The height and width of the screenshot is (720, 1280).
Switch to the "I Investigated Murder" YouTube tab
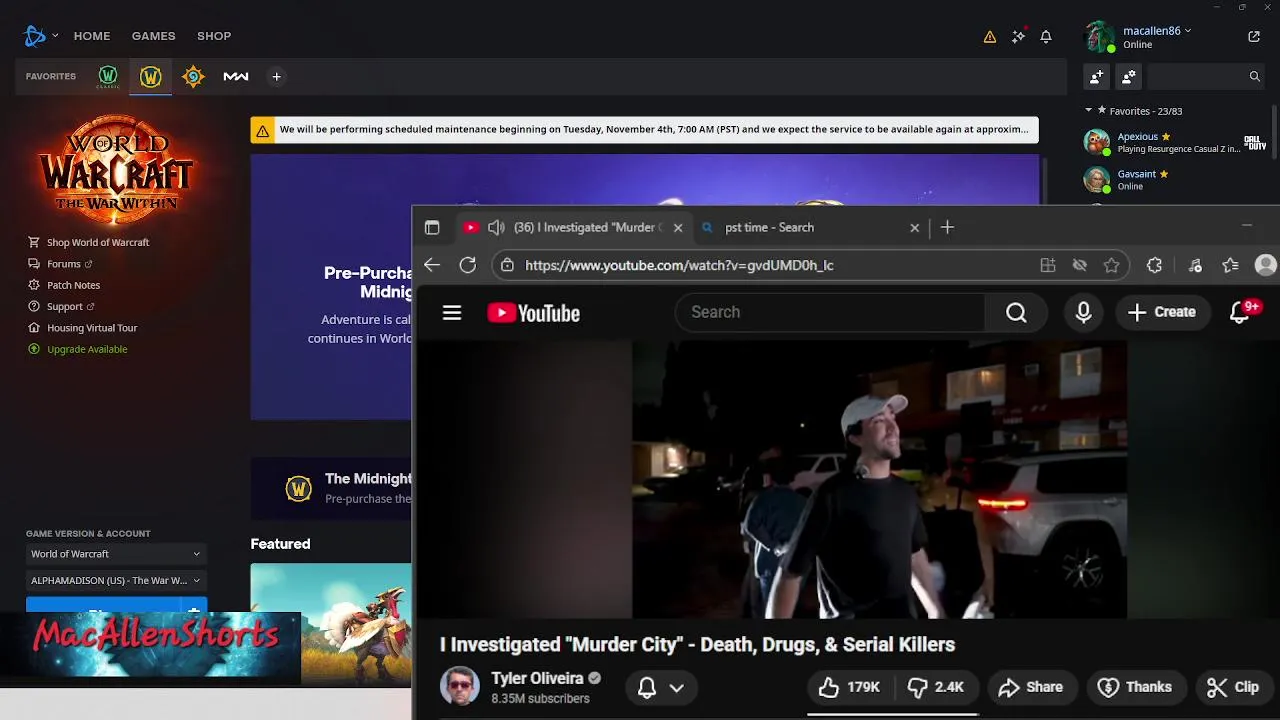pyautogui.click(x=574, y=228)
